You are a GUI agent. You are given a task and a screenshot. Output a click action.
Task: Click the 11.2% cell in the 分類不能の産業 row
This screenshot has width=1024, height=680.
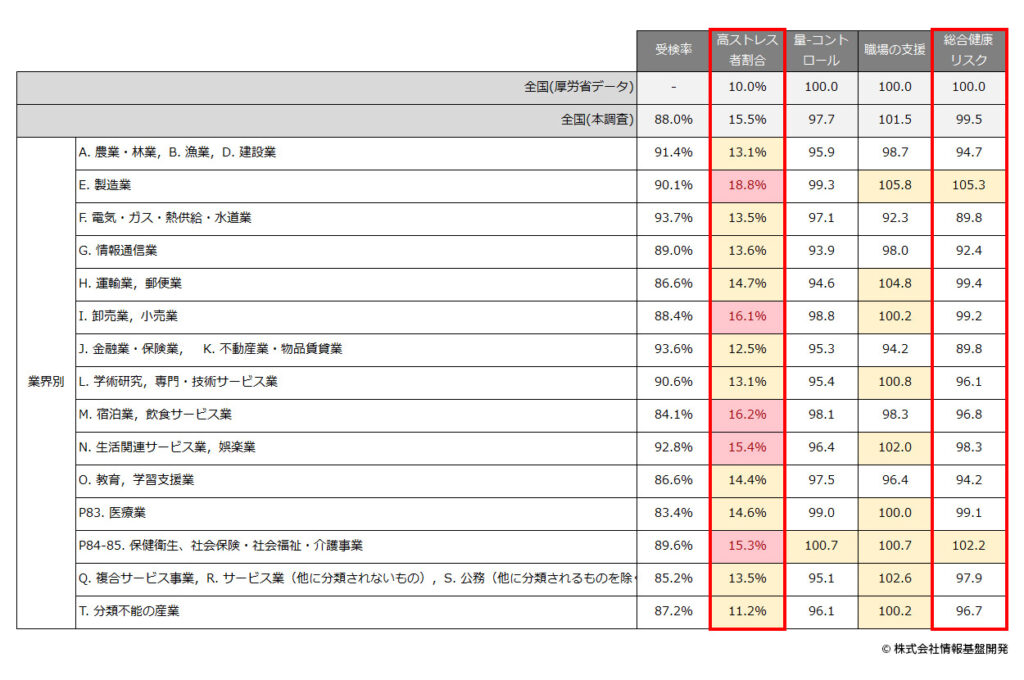(x=747, y=611)
